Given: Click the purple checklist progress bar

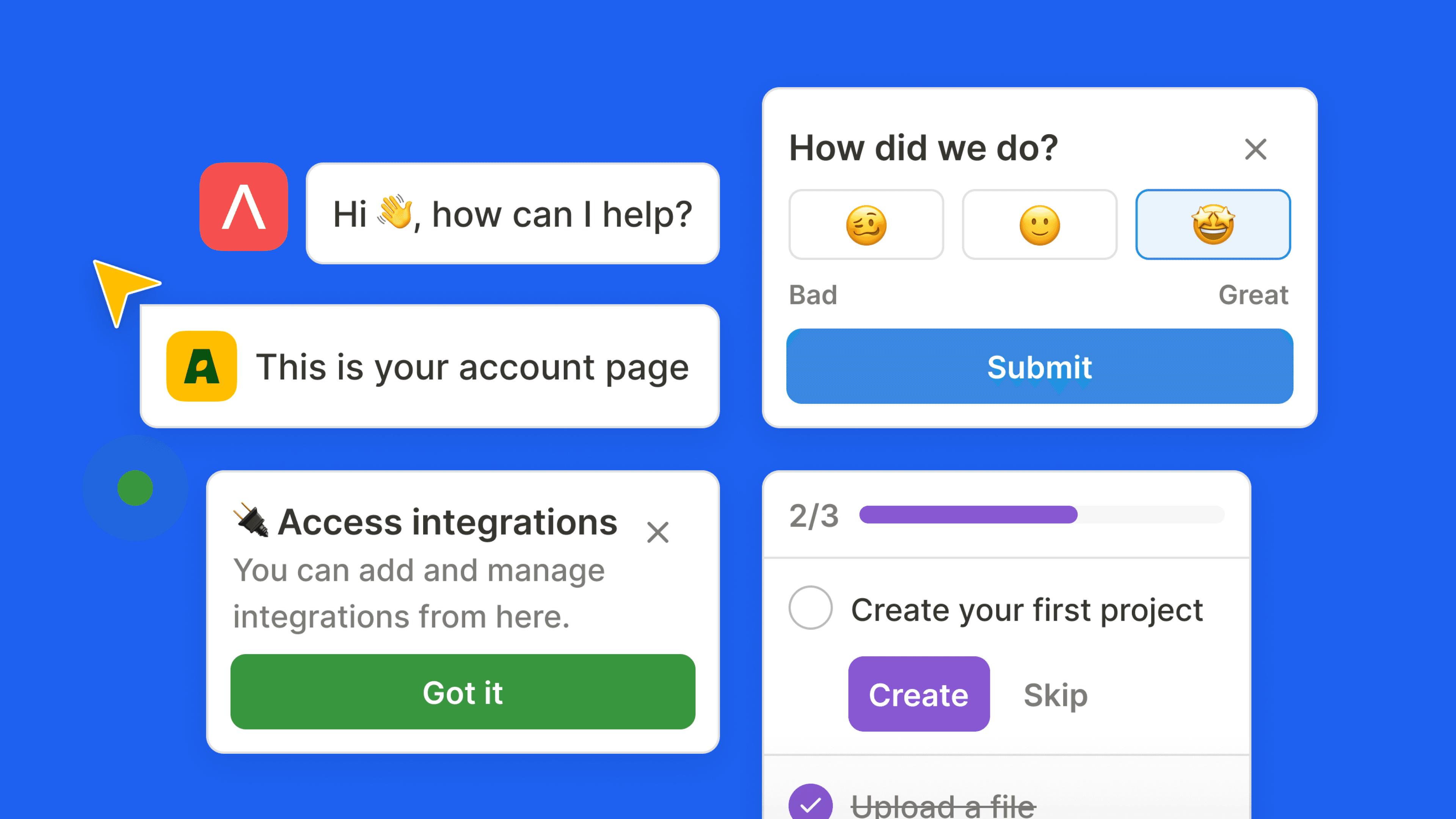Looking at the screenshot, I should click(x=968, y=515).
